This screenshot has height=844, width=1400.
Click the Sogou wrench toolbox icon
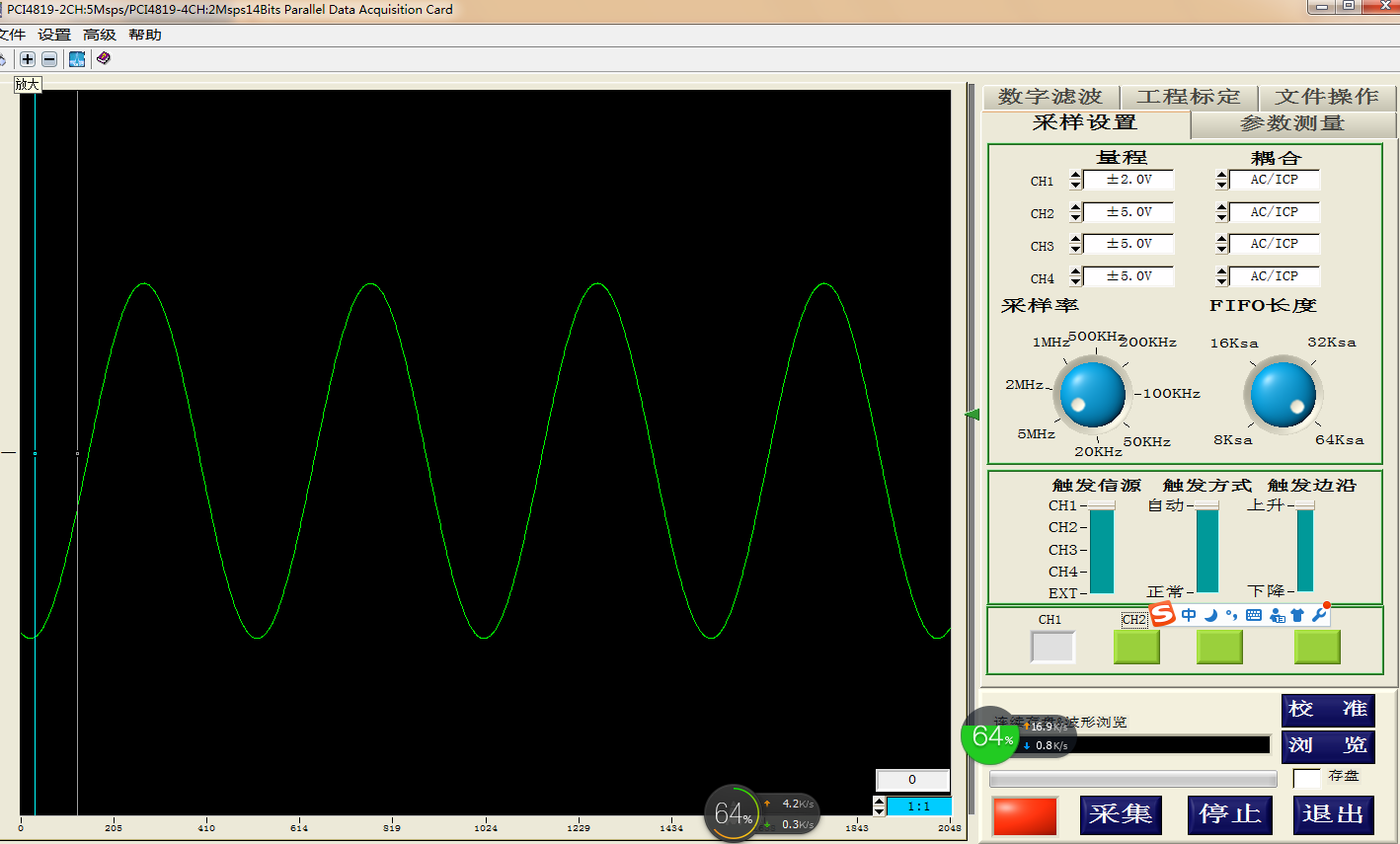(x=1319, y=615)
